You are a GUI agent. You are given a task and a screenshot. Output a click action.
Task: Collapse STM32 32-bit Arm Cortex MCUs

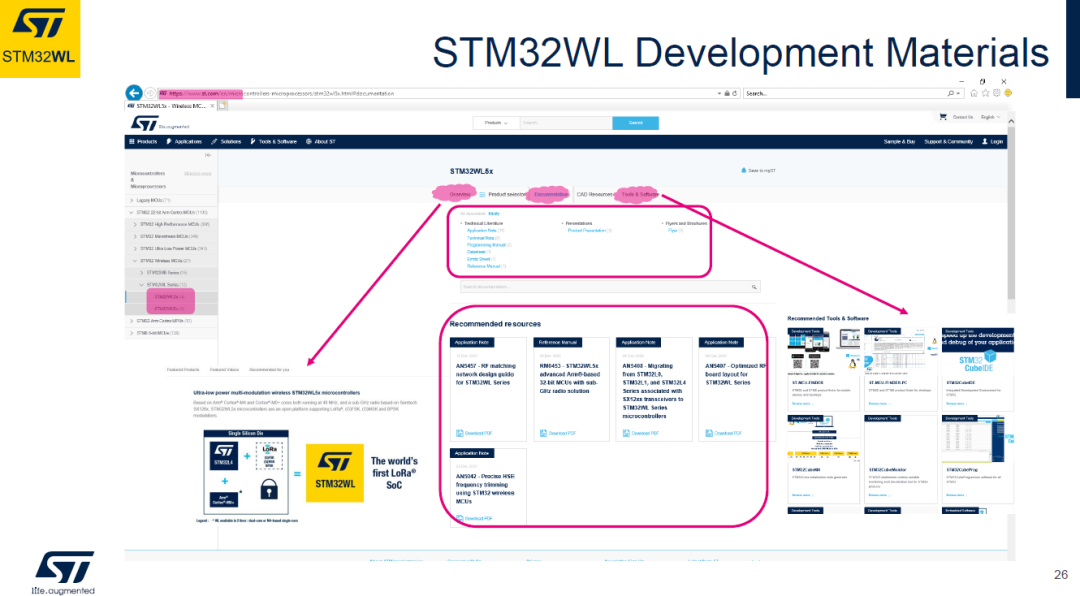tap(132, 212)
